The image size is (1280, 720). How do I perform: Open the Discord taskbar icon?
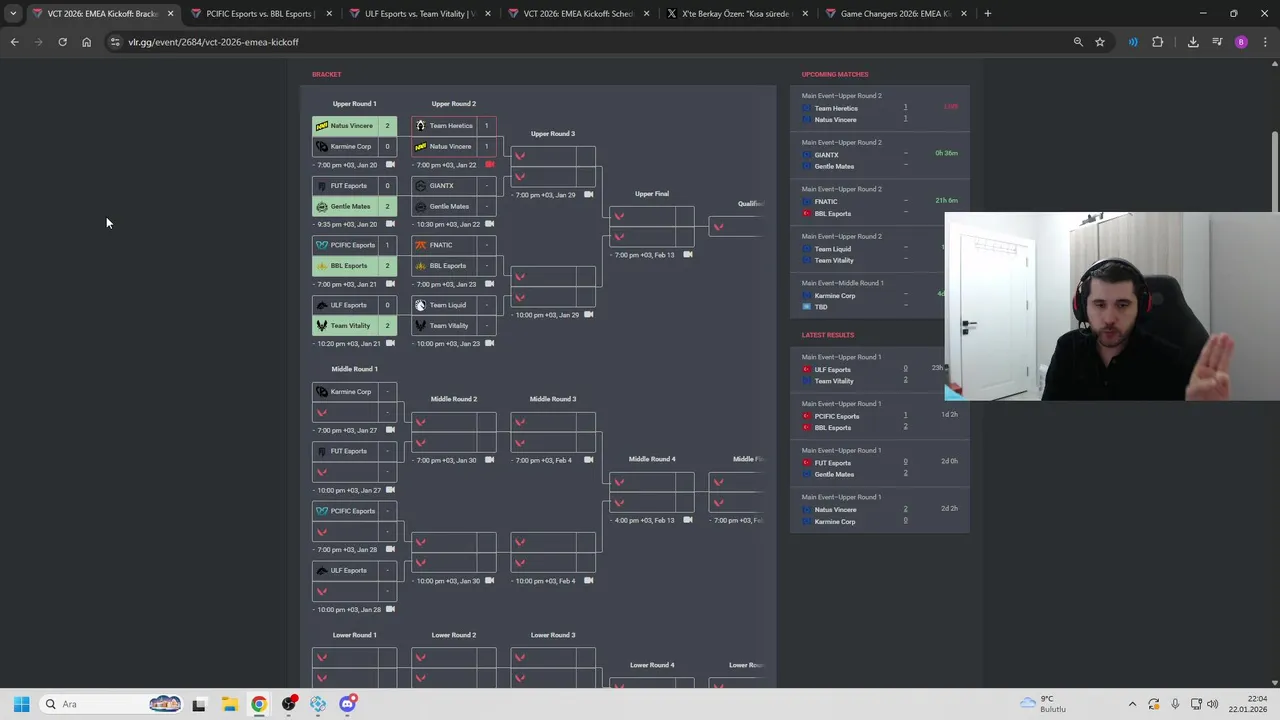[x=347, y=704]
